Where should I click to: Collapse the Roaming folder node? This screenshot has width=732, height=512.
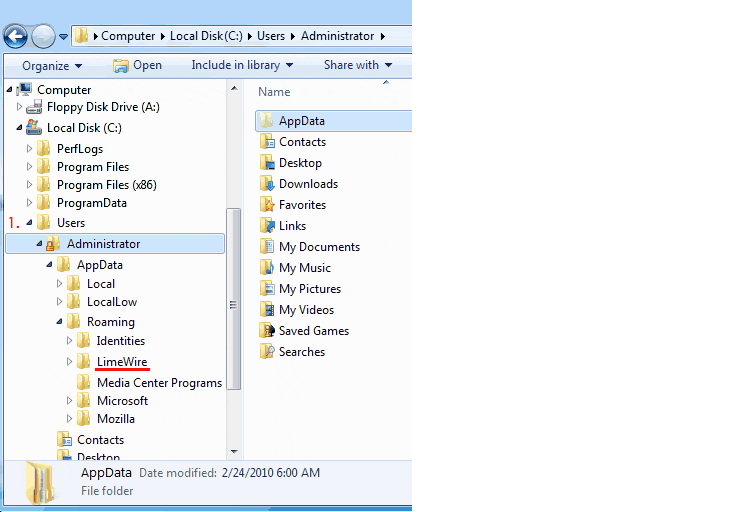[x=59, y=322]
